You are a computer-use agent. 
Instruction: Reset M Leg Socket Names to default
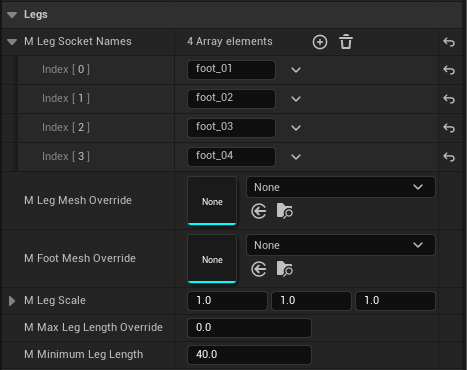point(449,42)
